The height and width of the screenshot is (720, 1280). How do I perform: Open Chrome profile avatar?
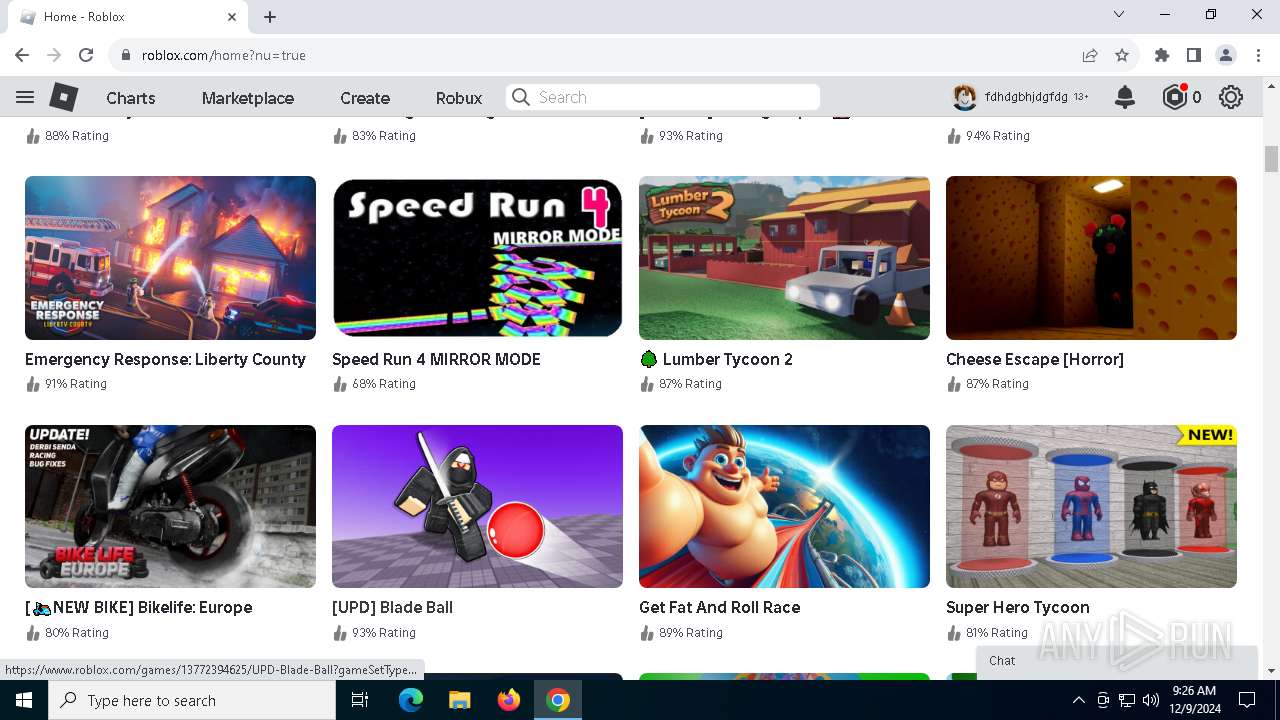1226,55
